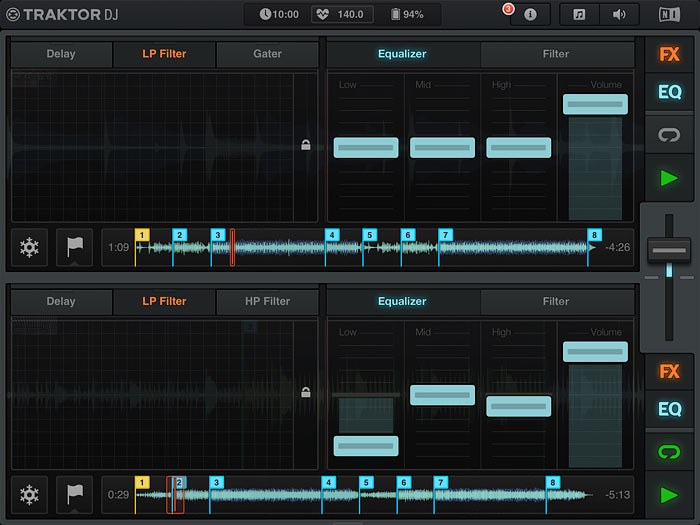Toggle the upper deck FX panel button

669,55
